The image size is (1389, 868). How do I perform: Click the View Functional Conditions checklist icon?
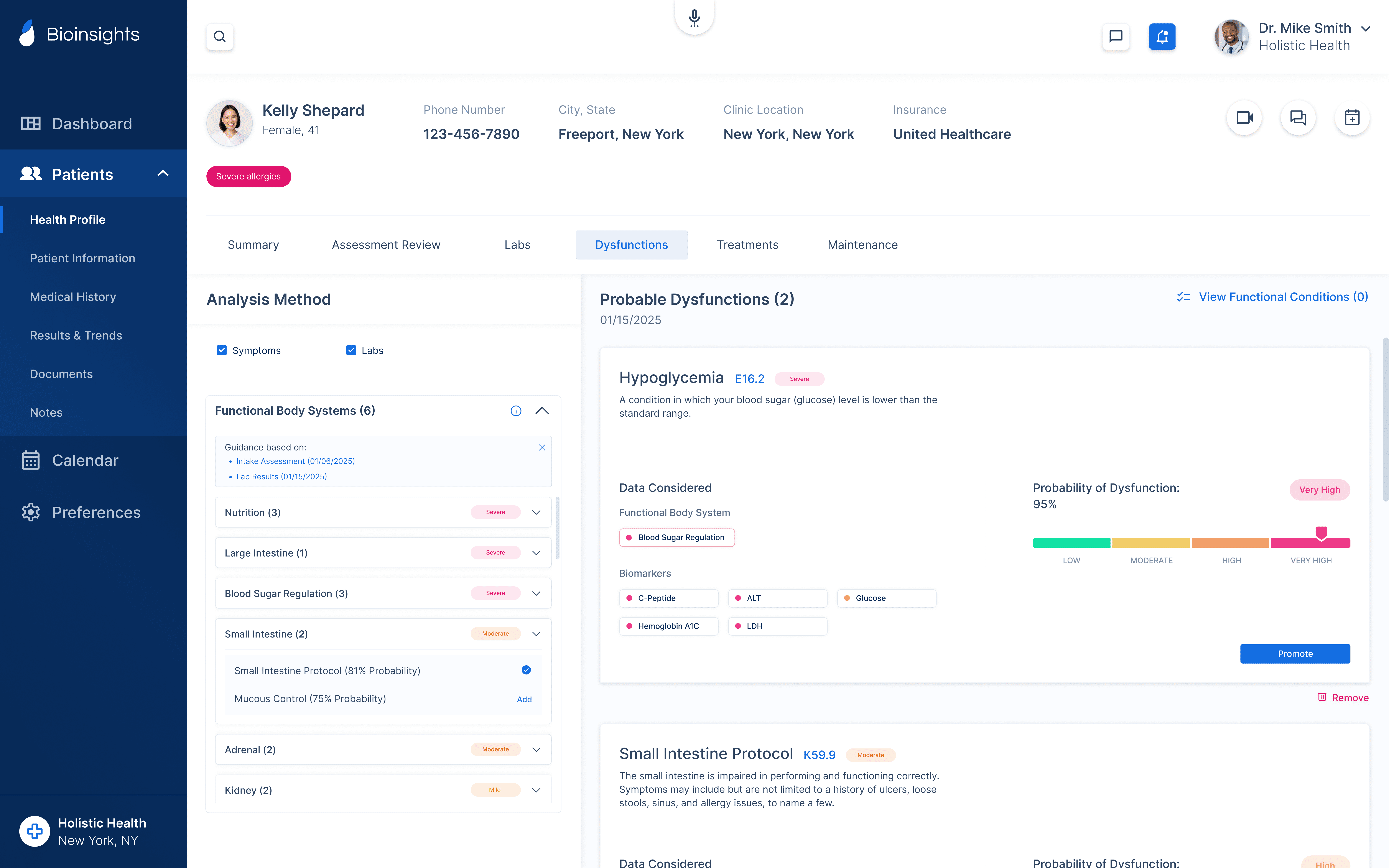tap(1183, 297)
